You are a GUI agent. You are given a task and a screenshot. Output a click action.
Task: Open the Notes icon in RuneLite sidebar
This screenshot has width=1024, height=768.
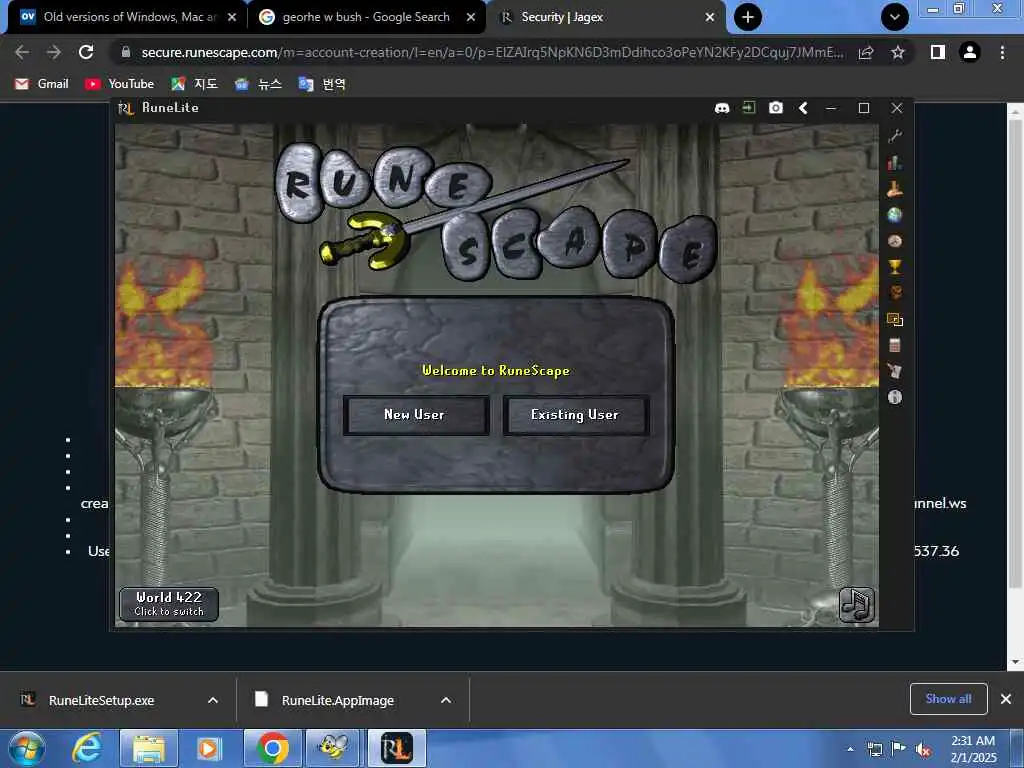[x=895, y=371]
